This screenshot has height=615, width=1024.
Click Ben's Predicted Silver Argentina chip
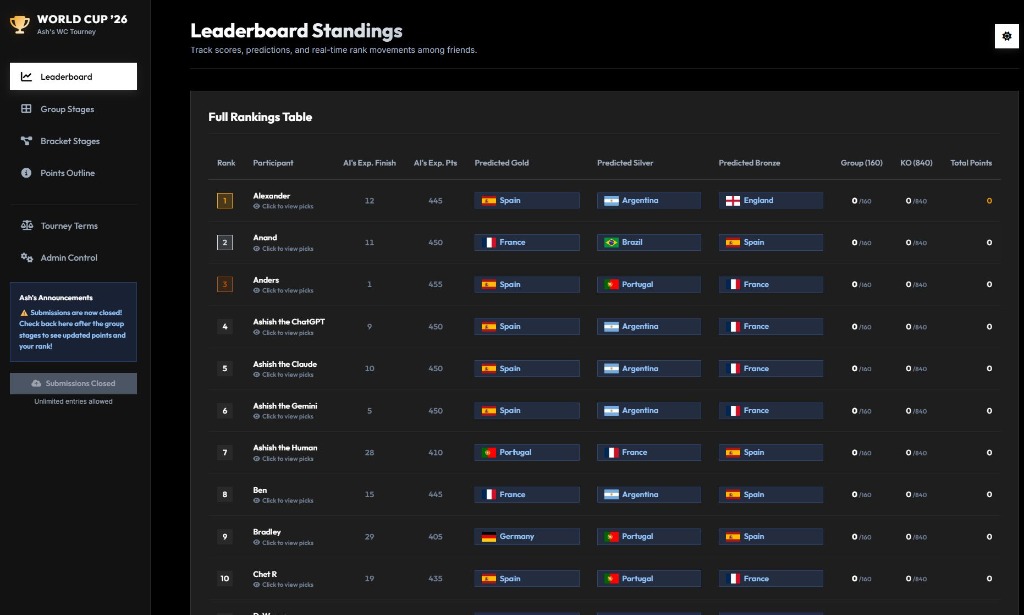coord(648,494)
